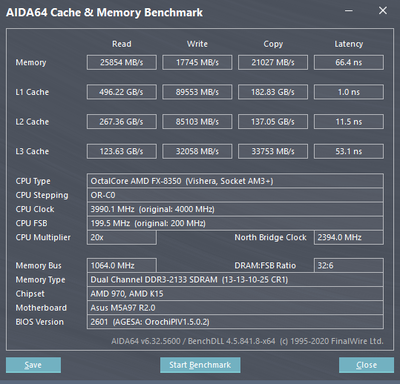Click the Motherboard label
The image size is (400, 384).
(41, 308)
